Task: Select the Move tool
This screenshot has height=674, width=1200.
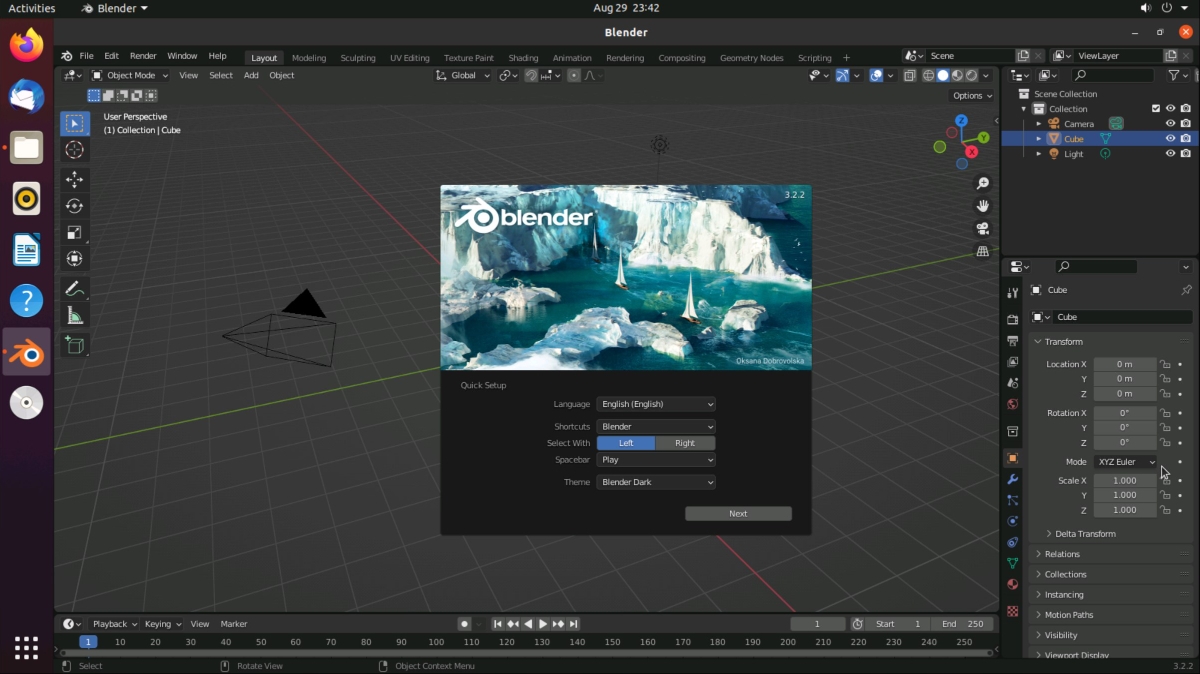Action: [x=74, y=180]
